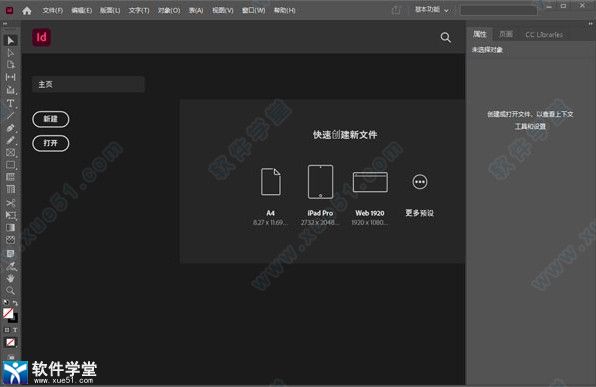Select the Rectangle tool
The image size is (596, 387).
(x=11, y=165)
